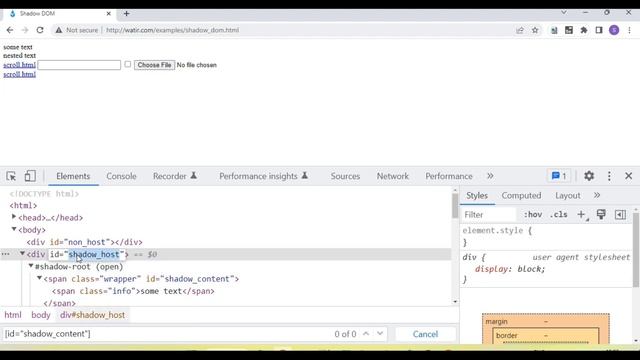
Task: Click the address bar URL
Action: [x=172, y=30]
